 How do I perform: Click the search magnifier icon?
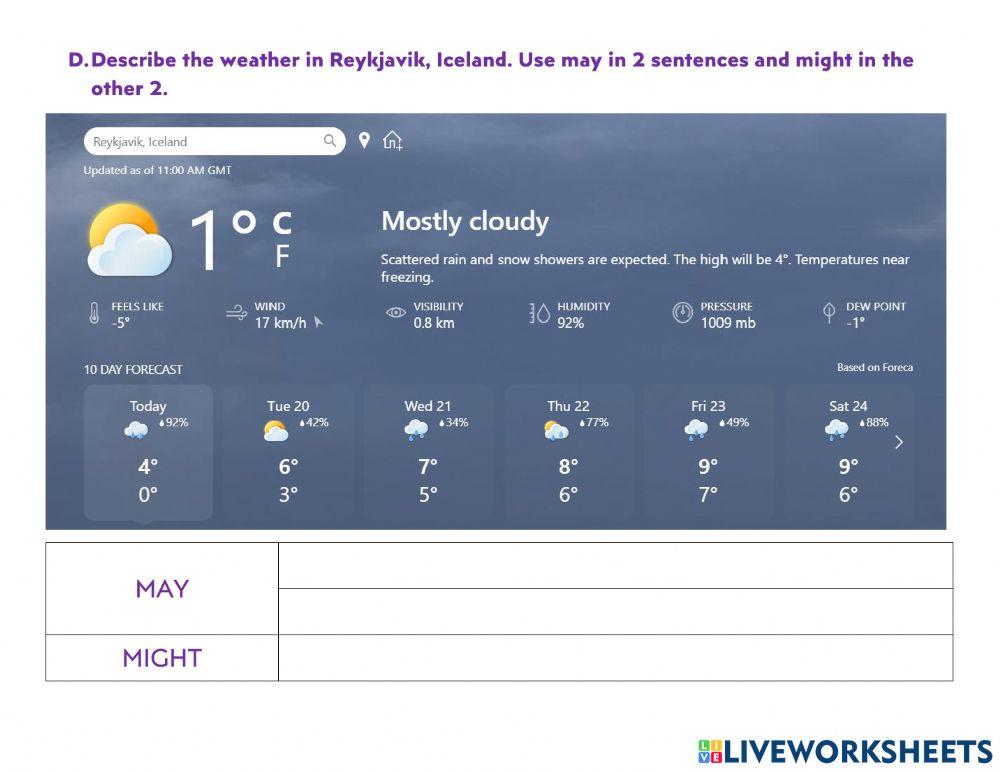click(x=330, y=141)
